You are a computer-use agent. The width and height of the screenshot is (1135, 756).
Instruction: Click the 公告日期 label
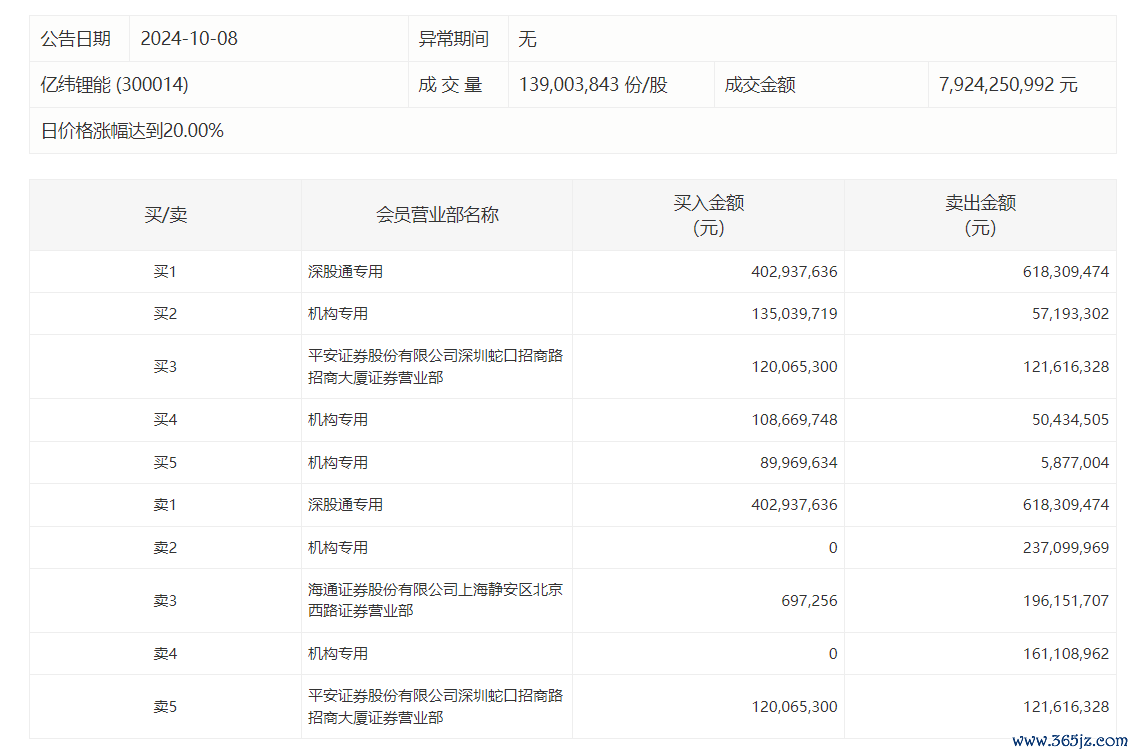75,38
